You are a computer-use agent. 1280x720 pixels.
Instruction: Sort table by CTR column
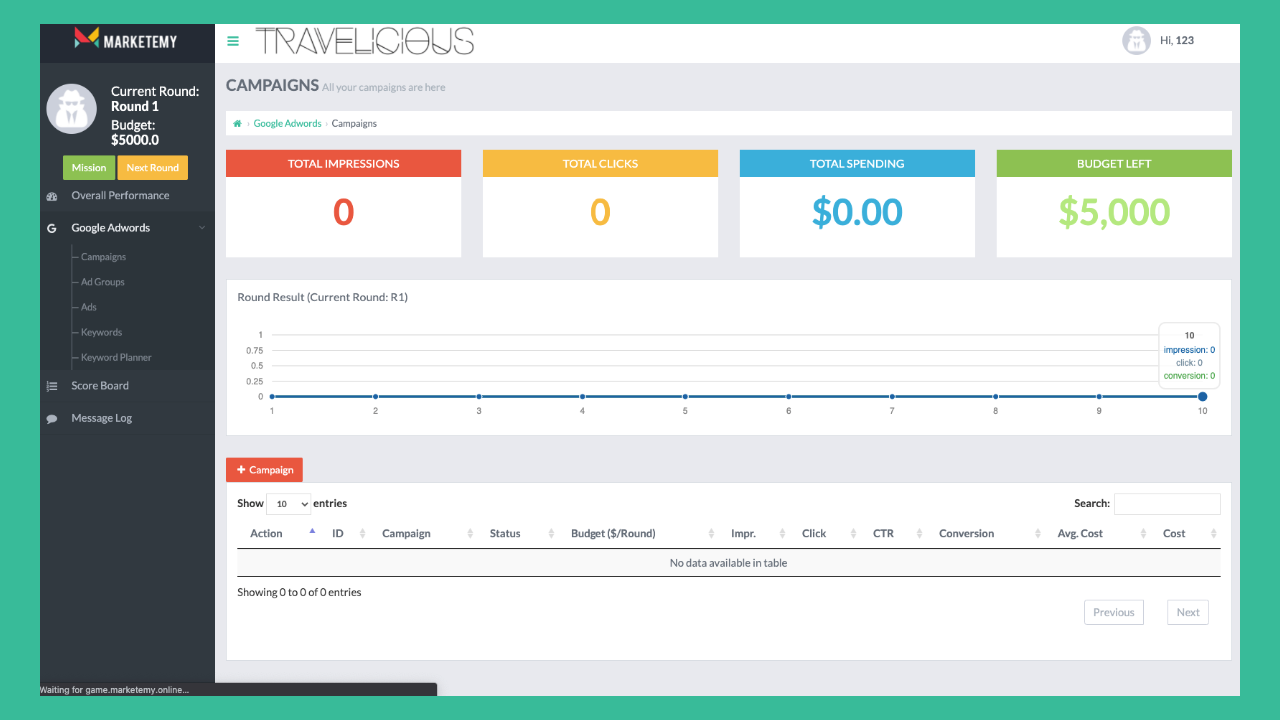(894, 534)
